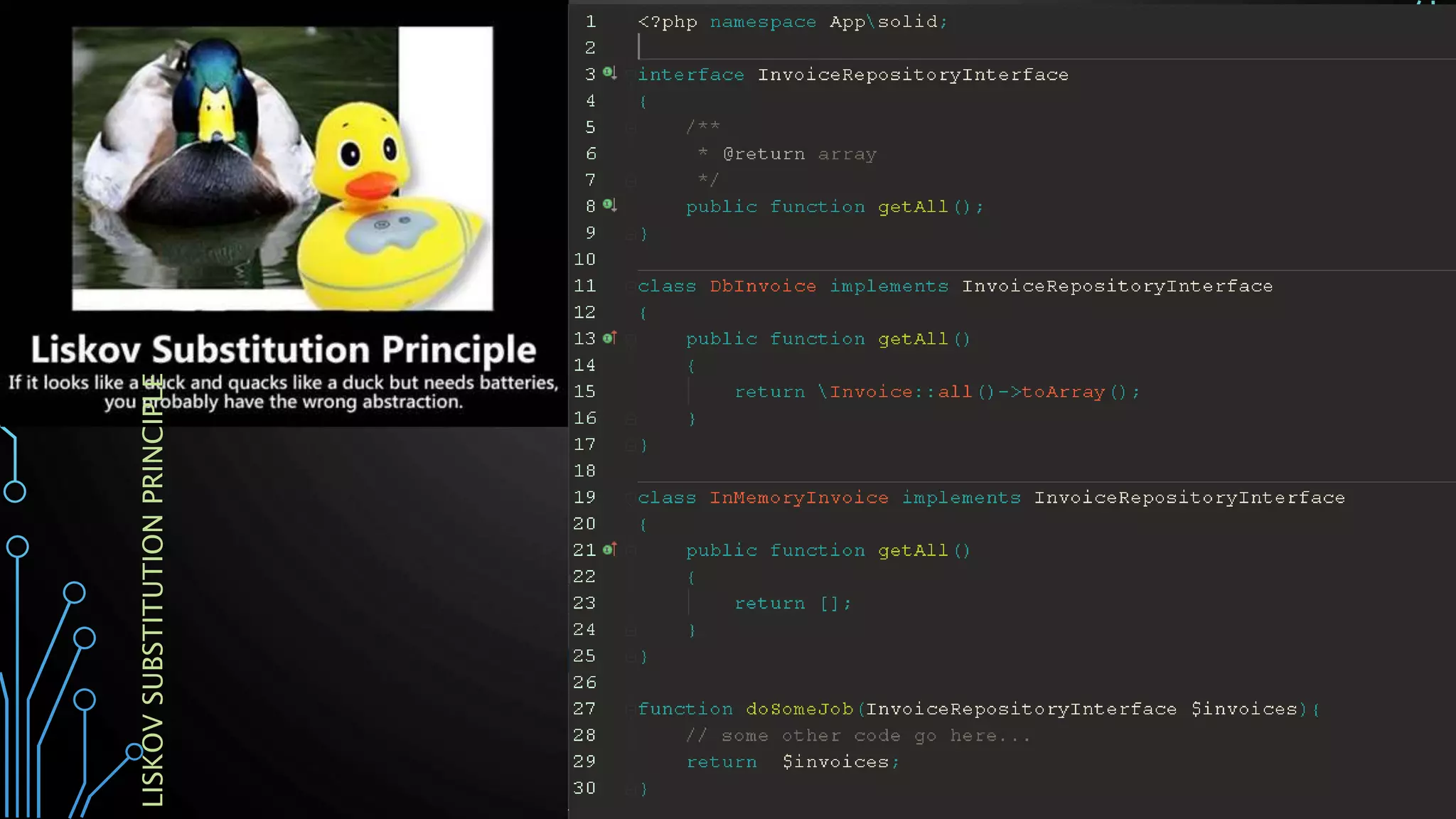Fold the getAll method on line 21
1456x819 pixels.
coord(631,550)
